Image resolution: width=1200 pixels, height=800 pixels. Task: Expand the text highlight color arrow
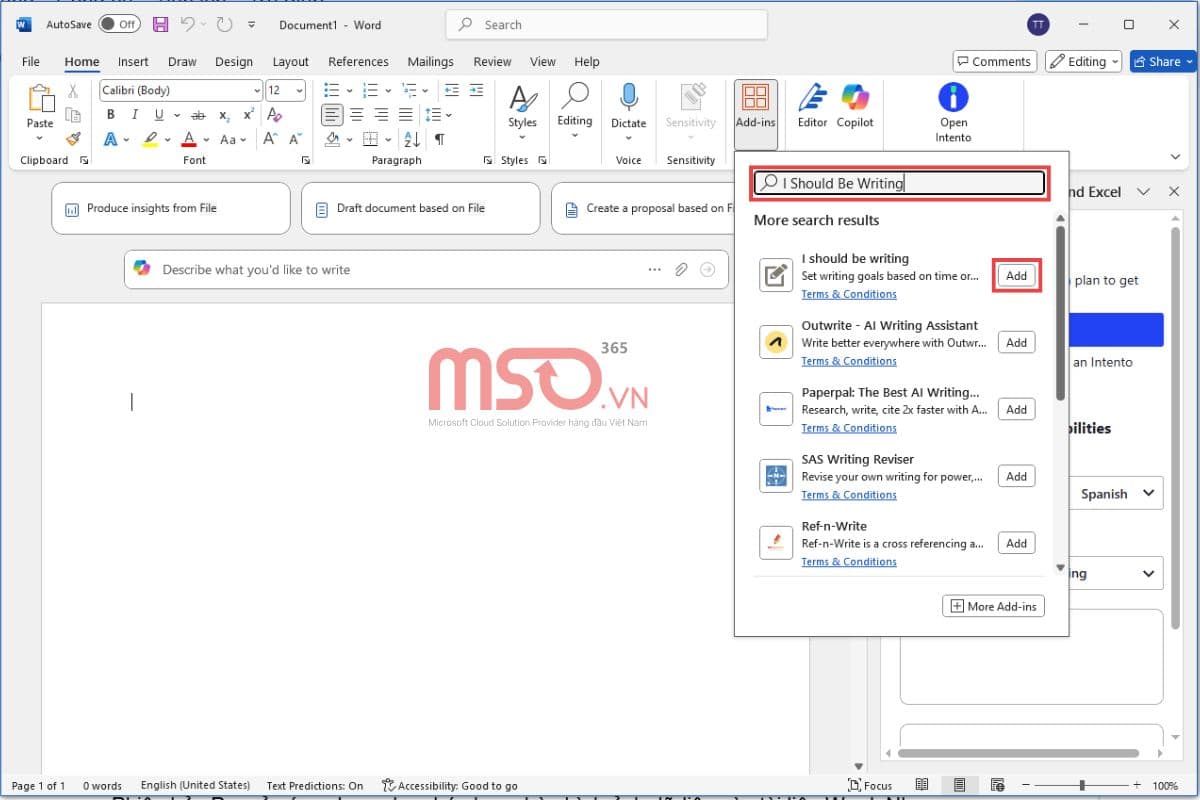167,140
